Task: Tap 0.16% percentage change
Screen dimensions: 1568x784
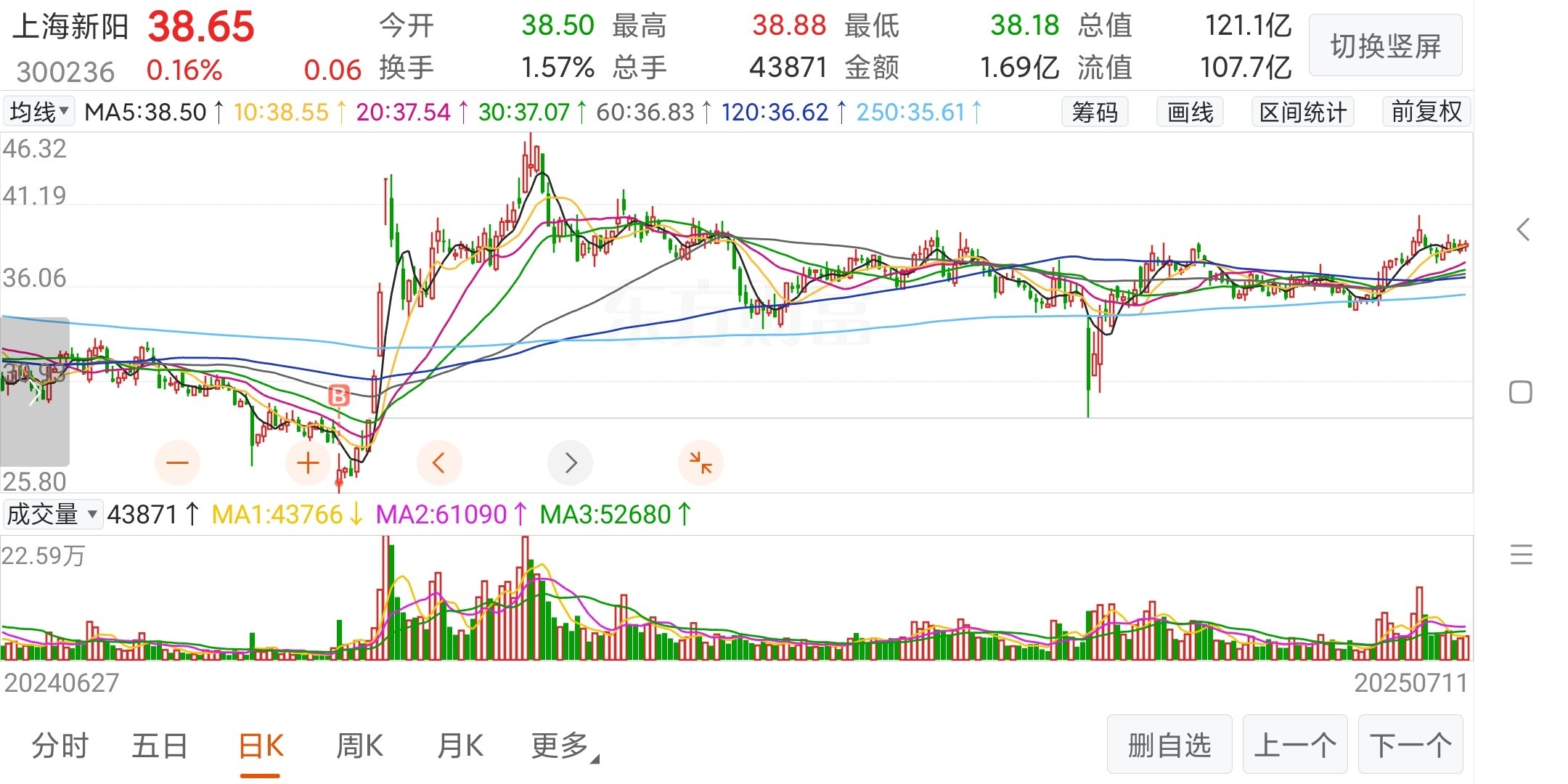Action: pos(184,70)
